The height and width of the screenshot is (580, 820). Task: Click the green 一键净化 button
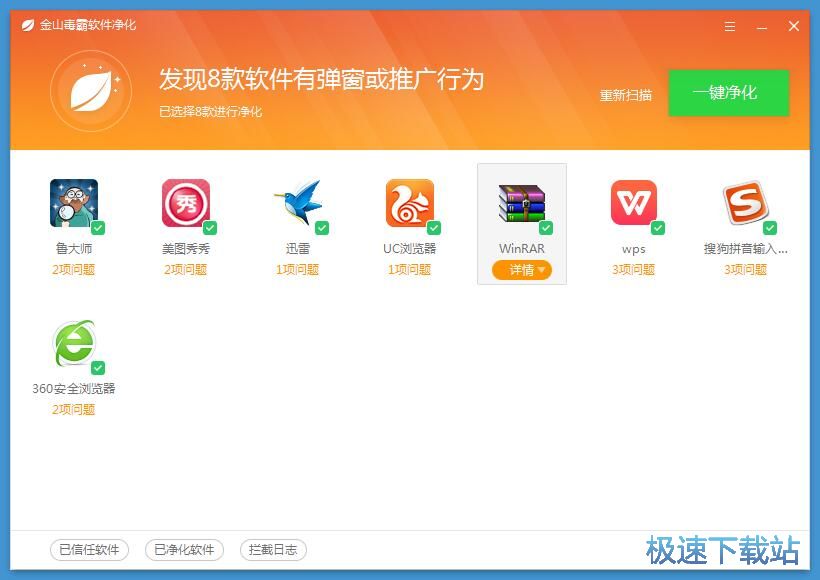tap(728, 93)
